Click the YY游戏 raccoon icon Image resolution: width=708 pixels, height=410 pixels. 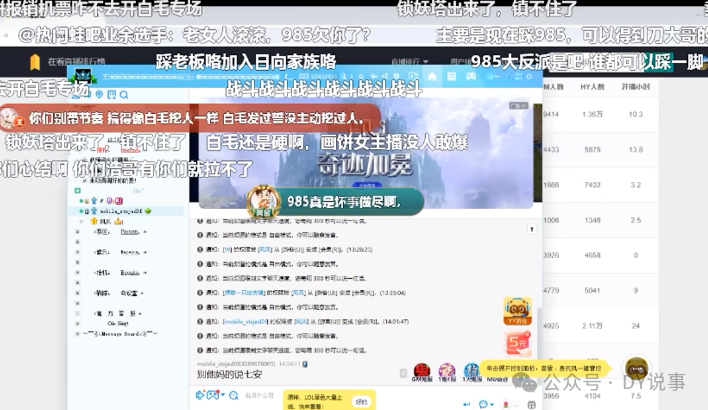pos(517,311)
